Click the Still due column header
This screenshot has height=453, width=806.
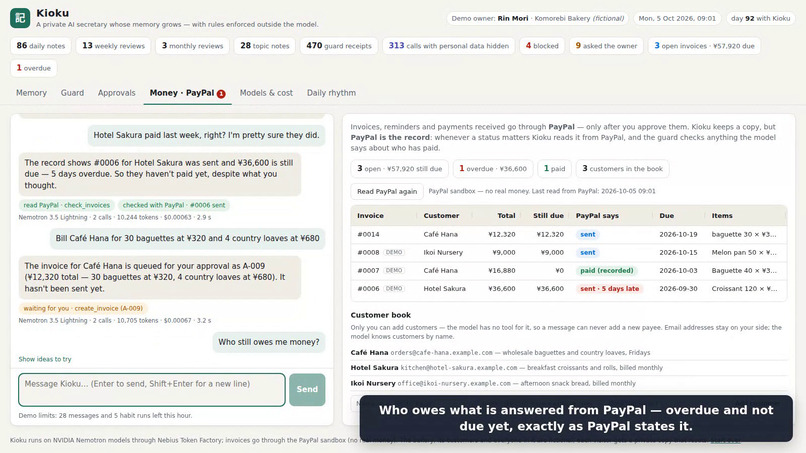pos(548,216)
